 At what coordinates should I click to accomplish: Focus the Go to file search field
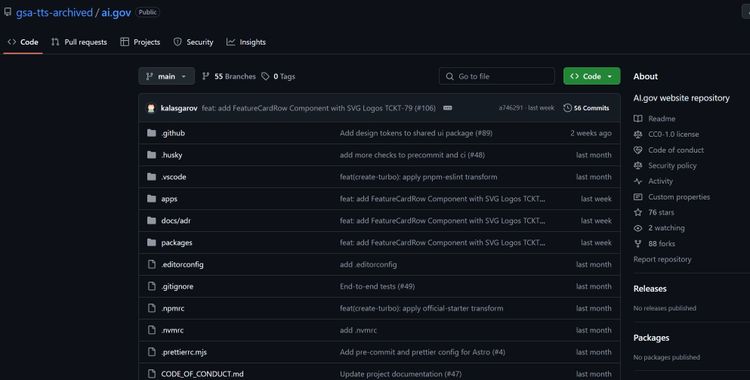(496, 76)
